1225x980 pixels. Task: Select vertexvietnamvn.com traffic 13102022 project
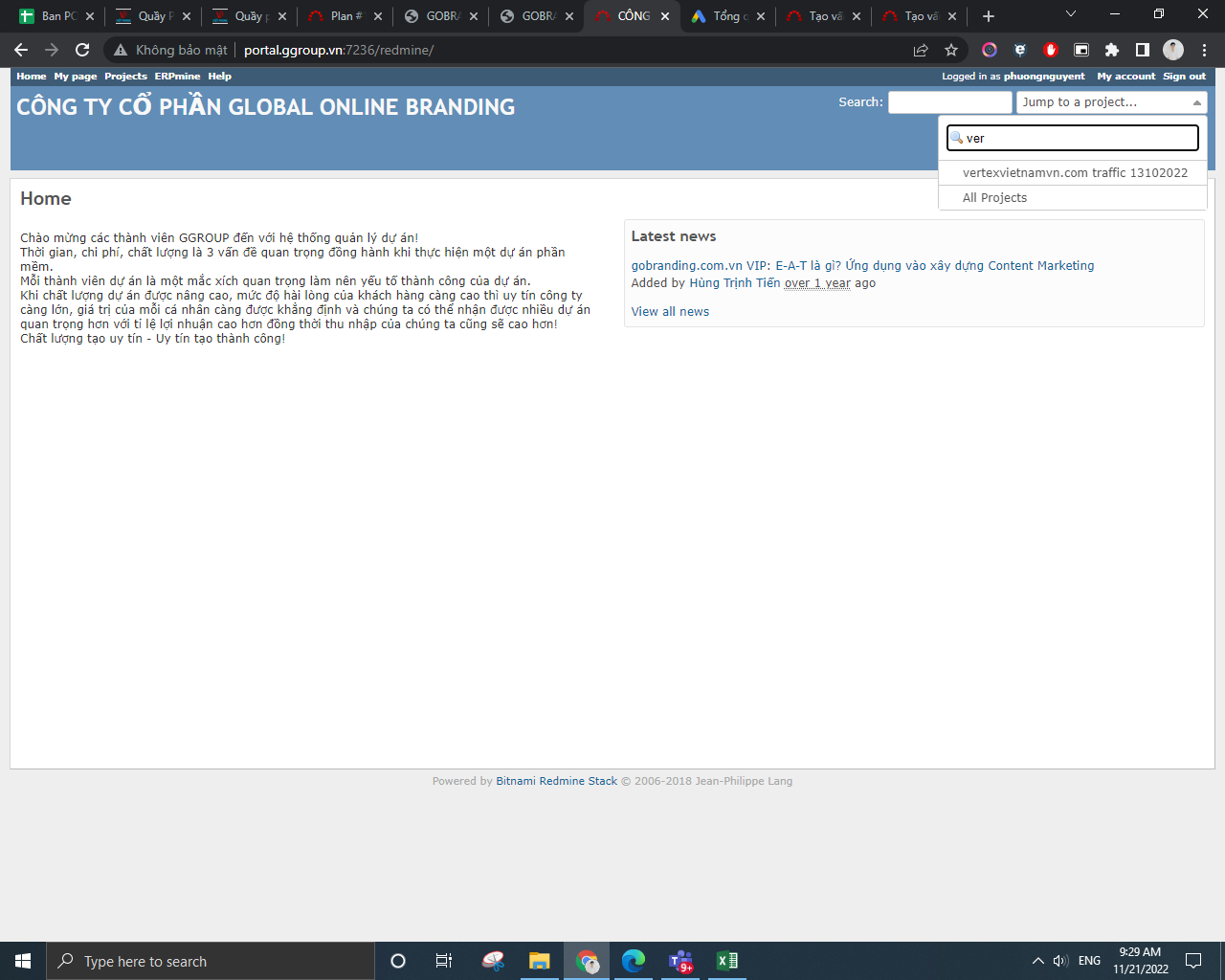click(1075, 173)
